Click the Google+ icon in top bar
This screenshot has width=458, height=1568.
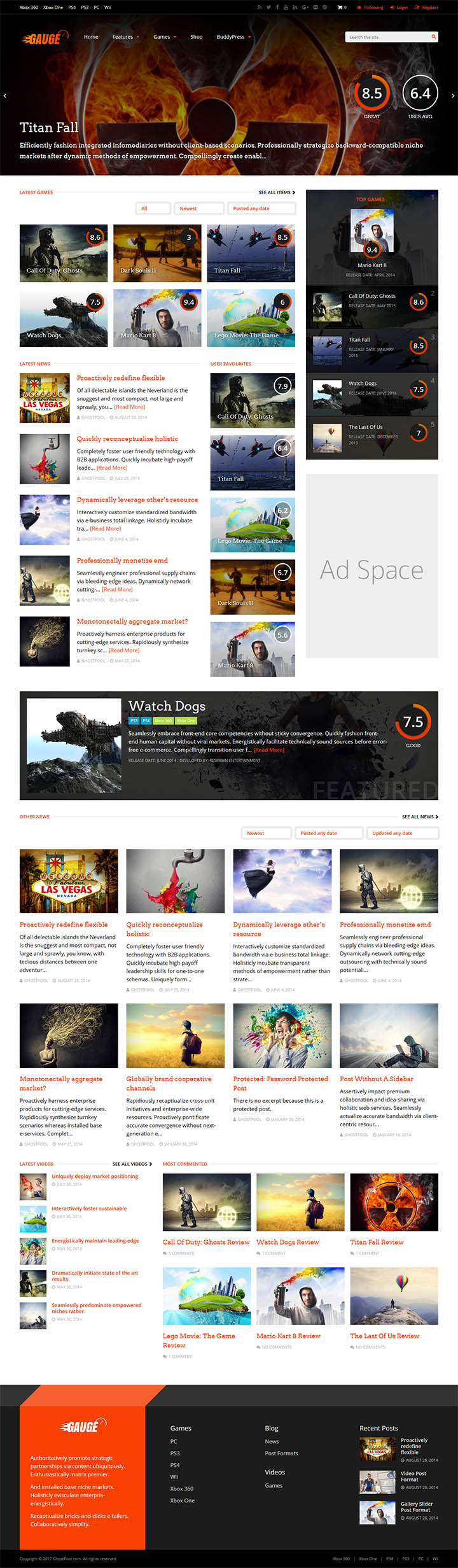pos(305,8)
